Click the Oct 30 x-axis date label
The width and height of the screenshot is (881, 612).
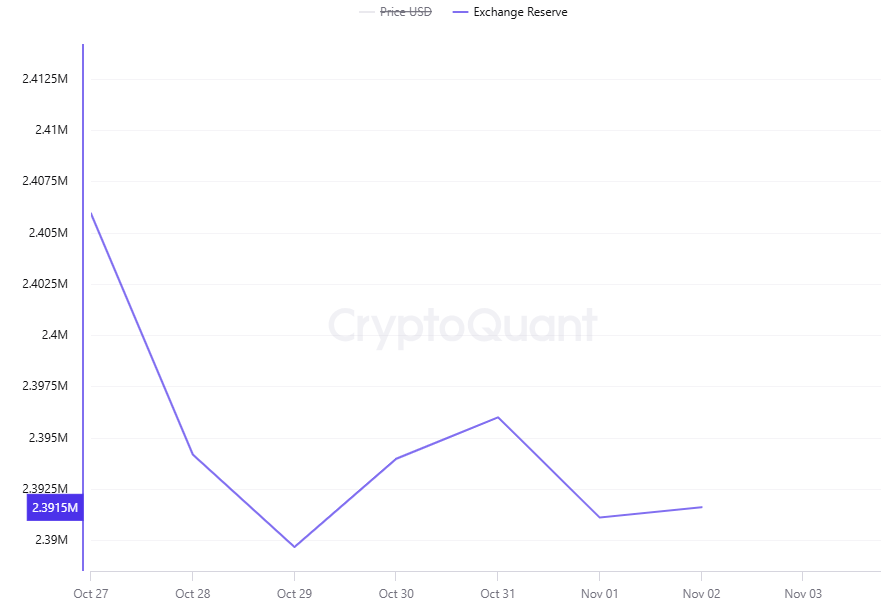pyautogui.click(x=396, y=594)
